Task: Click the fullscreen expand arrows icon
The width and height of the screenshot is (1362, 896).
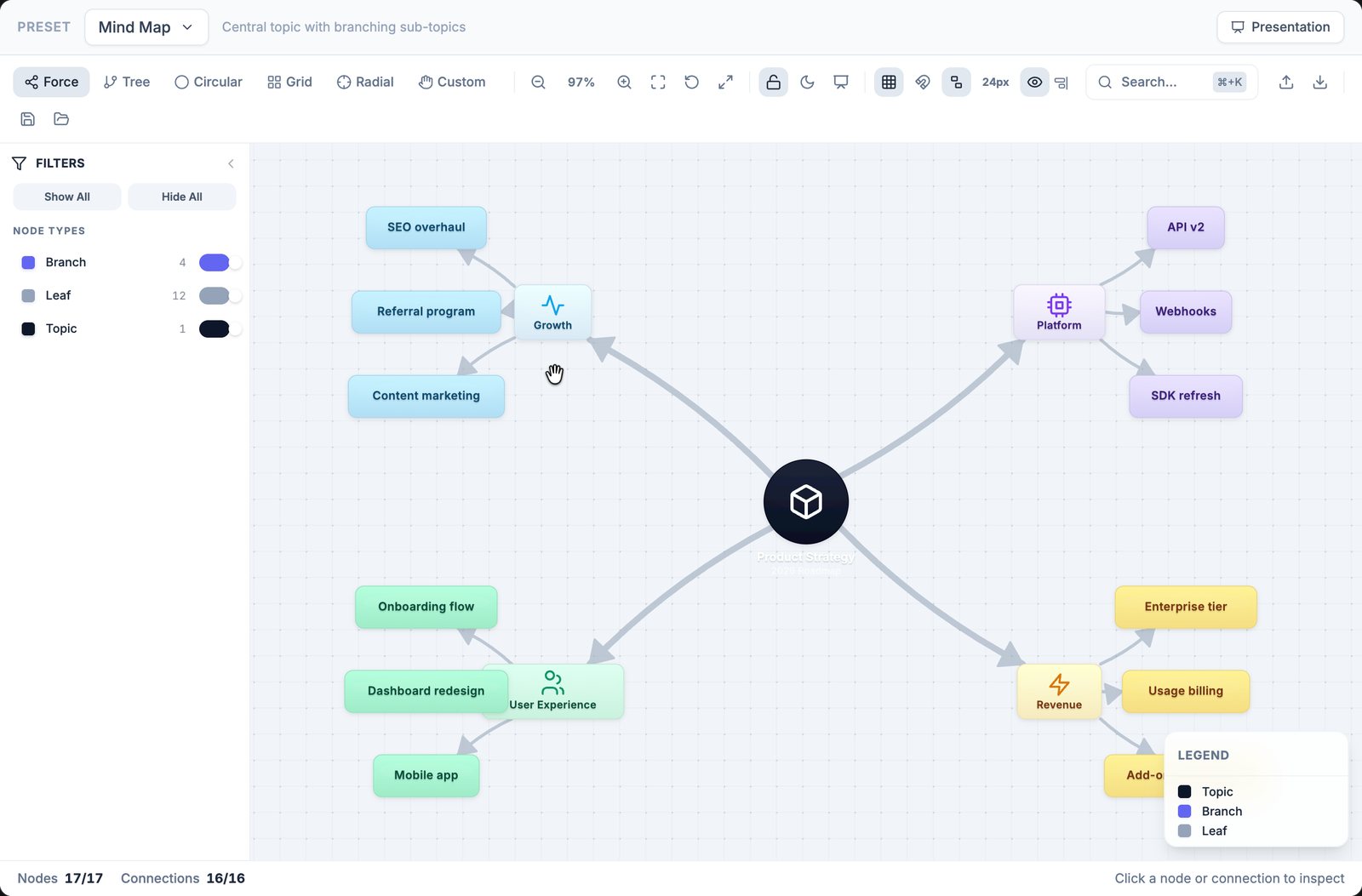Action: 725,82
